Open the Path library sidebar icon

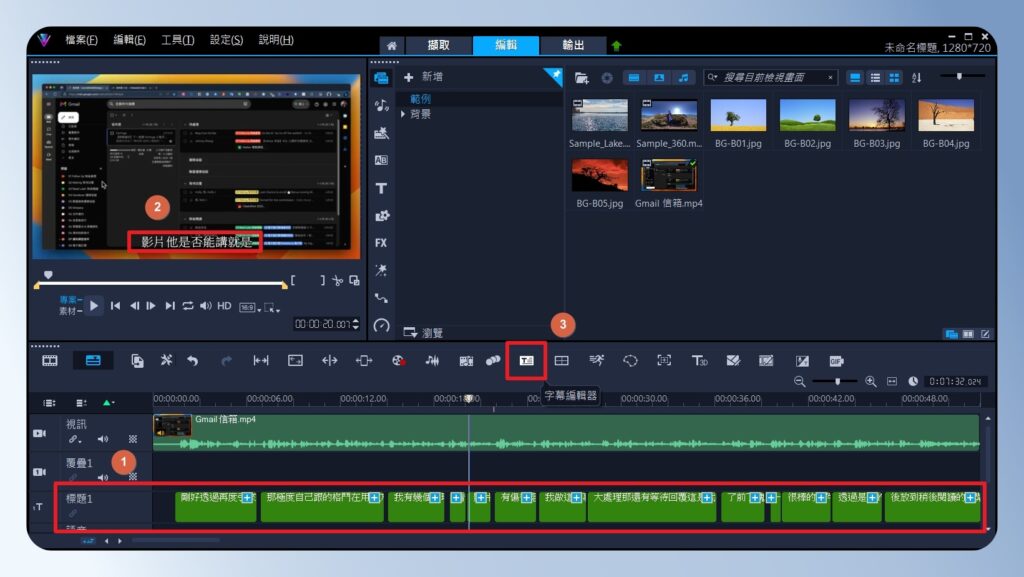coord(381,298)
